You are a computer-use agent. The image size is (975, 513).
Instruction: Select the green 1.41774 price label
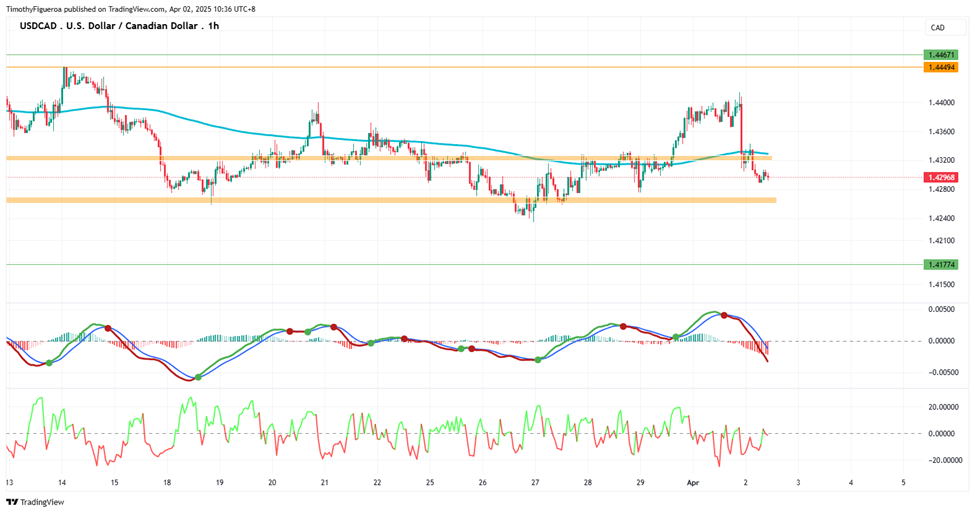941,264
